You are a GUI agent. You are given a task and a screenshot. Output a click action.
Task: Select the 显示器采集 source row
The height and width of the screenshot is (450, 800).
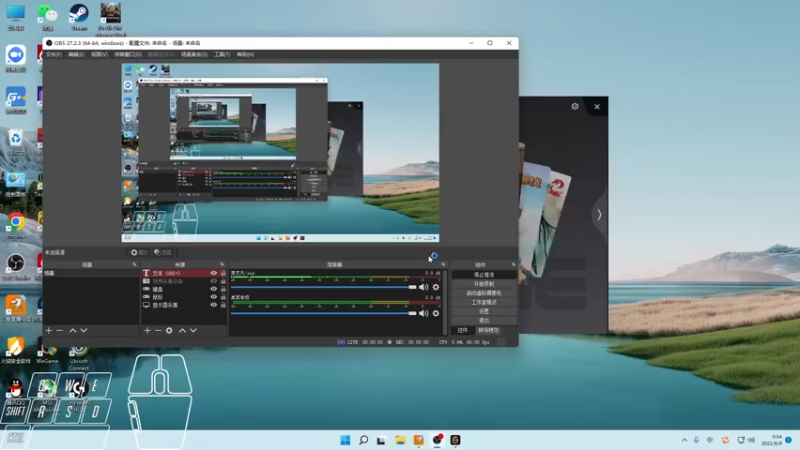point(184,305)
